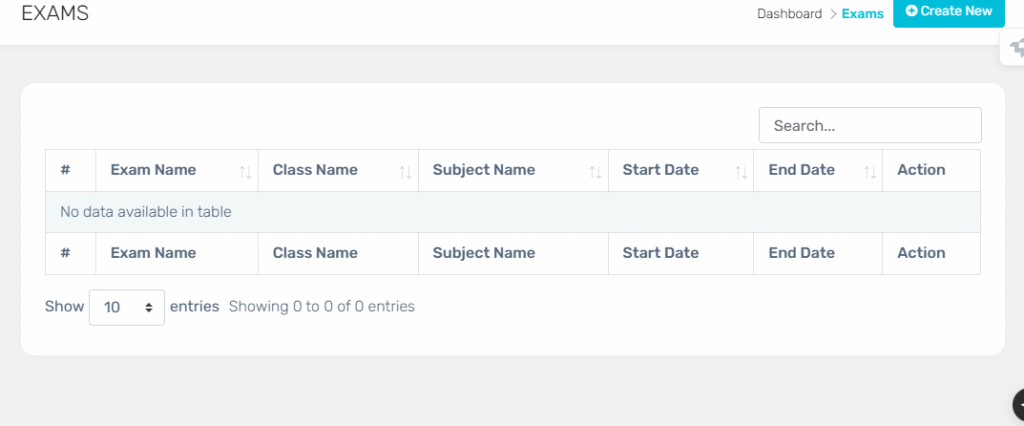Sort by Exam Name arrows icon

click(x=246, y=172)
